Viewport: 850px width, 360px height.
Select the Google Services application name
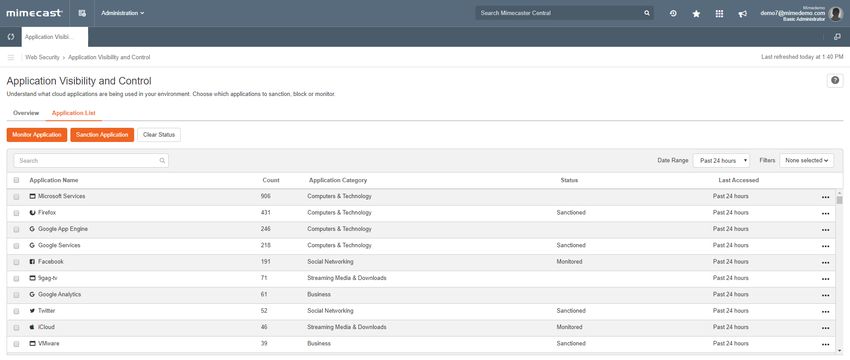tap(59, 245)
